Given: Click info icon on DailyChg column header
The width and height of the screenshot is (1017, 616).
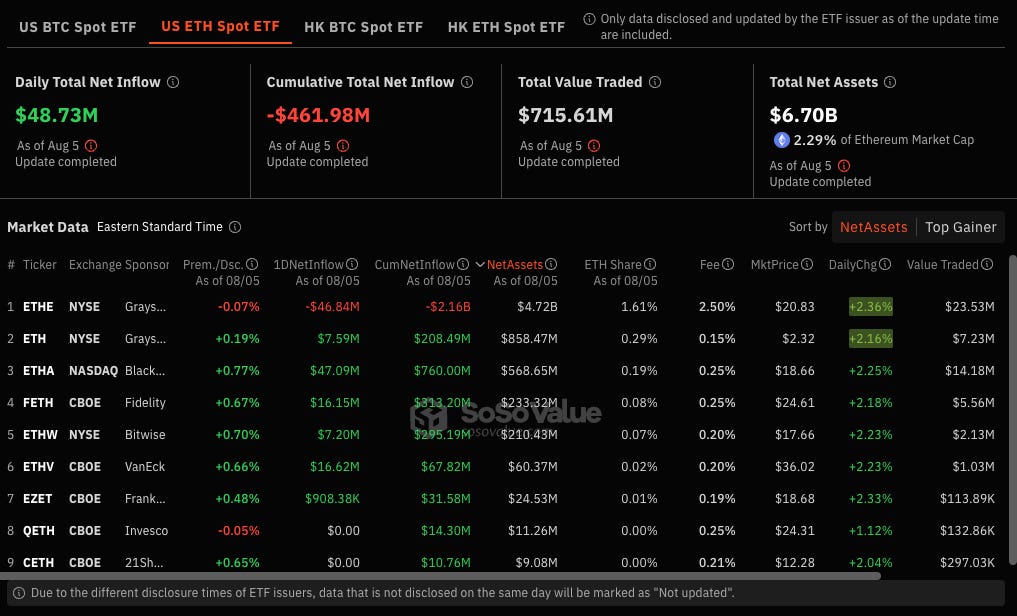Looking at the screenshot, I should click(x=885, y=265).
